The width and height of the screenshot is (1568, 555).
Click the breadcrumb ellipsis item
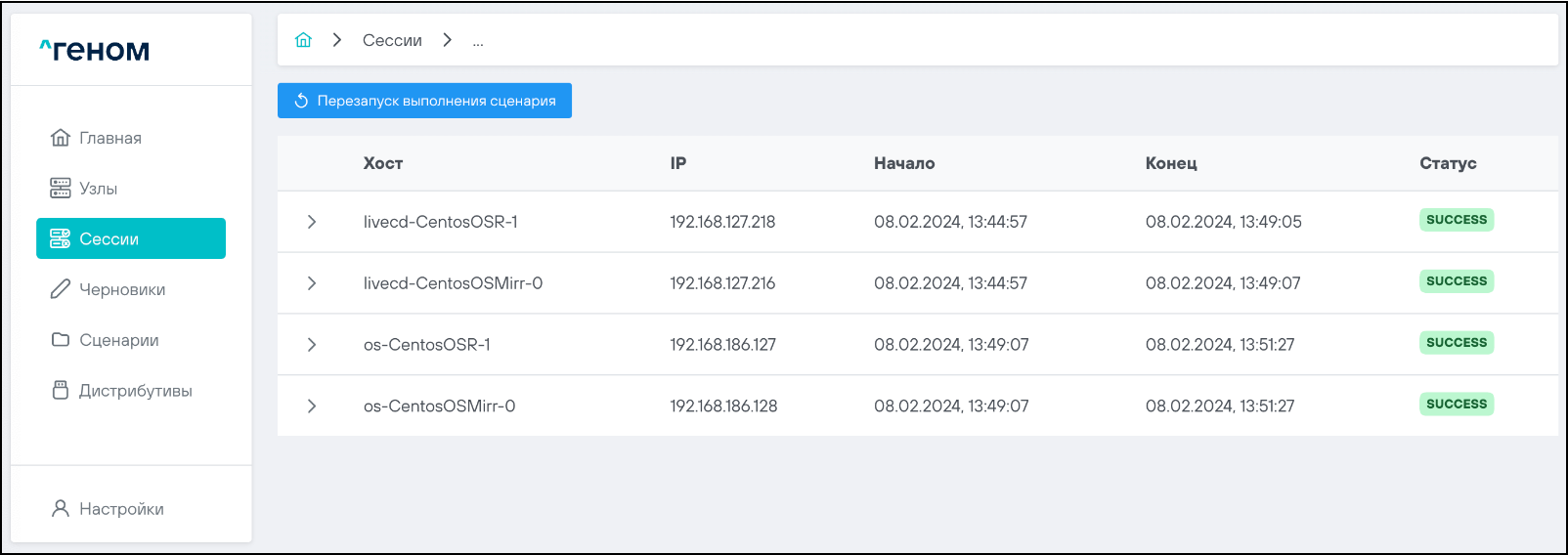[x=478, y=41]
